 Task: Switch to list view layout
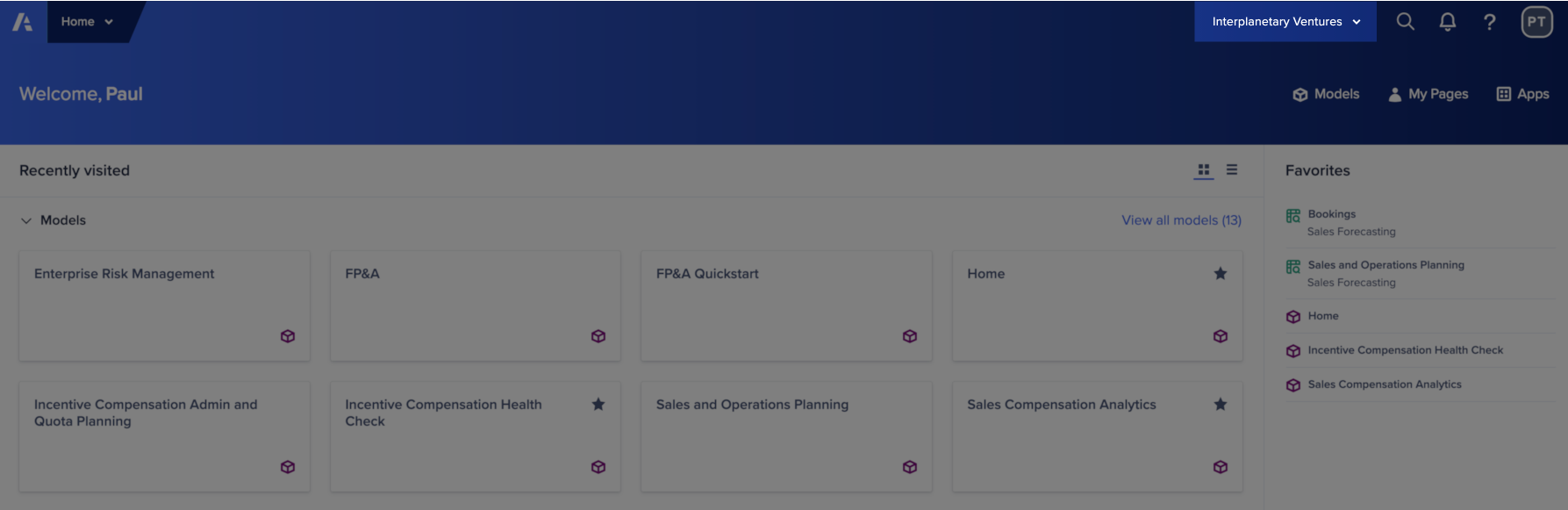(x=1232, y=170)
